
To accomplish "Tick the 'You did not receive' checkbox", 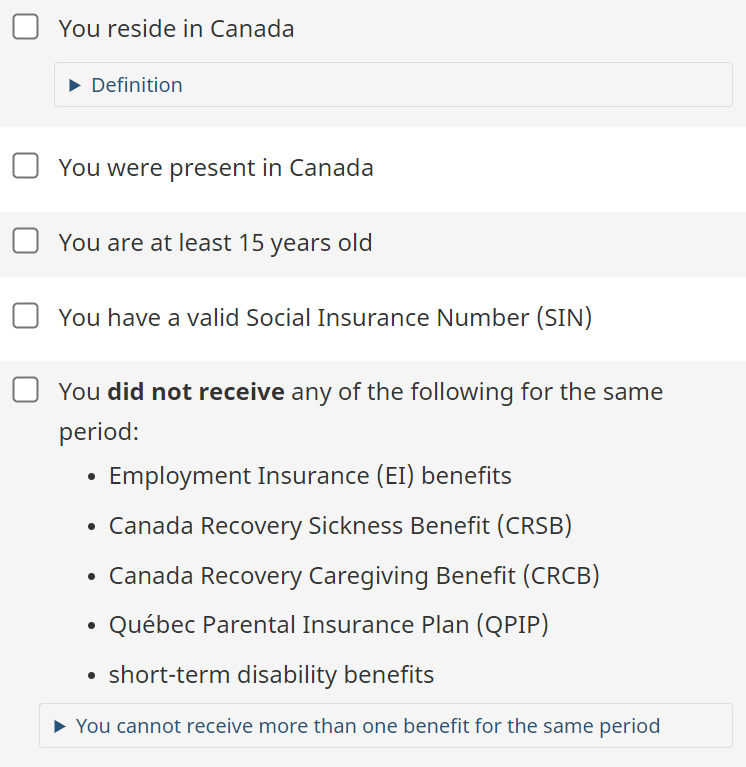I will pyautogui.click(x=25, y=390).
